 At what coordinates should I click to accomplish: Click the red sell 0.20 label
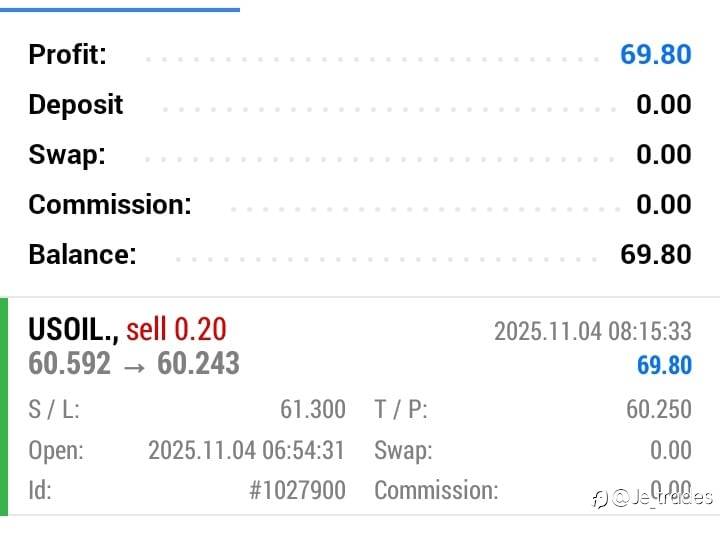tap(176, 329)
